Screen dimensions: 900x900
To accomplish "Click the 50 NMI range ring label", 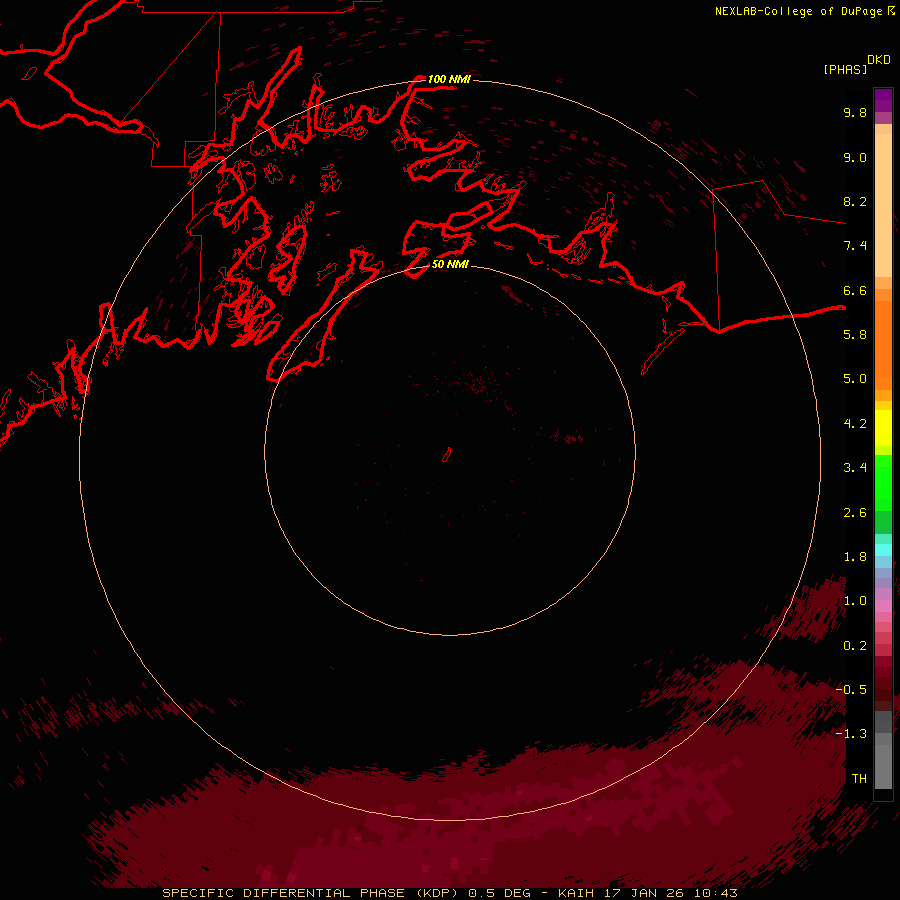I will point(450,264).
